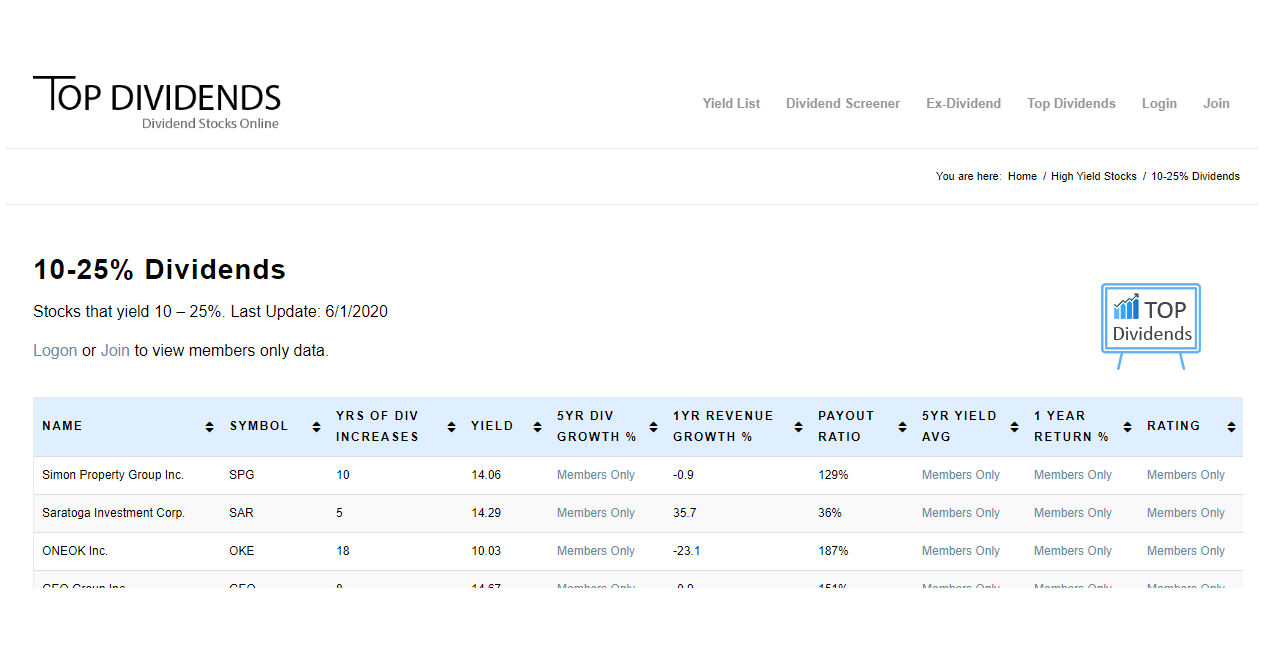Screen dimensions: 1272x658
Task: Click the Logon link above table
Action: (x=55, y=351)
